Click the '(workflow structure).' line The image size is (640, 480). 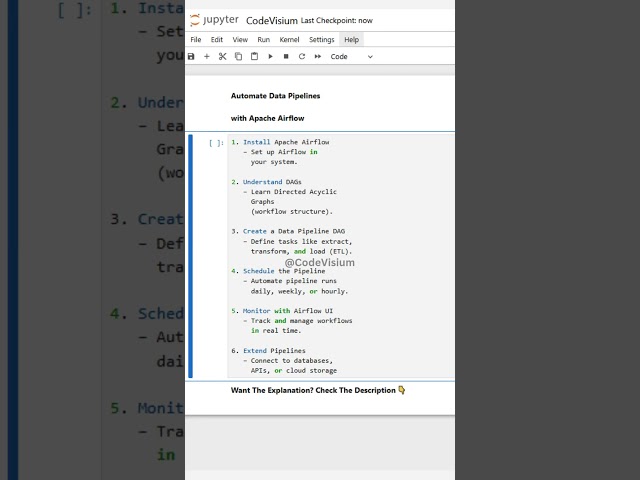pos(292,211)
